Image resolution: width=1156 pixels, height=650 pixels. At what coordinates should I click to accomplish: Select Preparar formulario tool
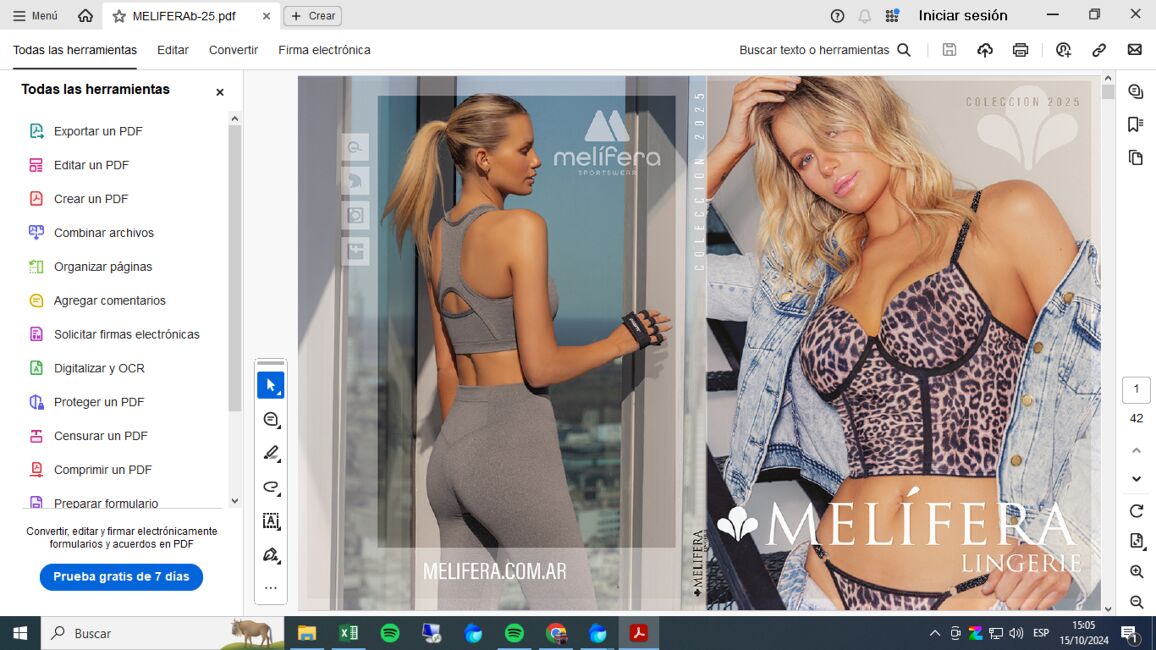tap(105, 503)
